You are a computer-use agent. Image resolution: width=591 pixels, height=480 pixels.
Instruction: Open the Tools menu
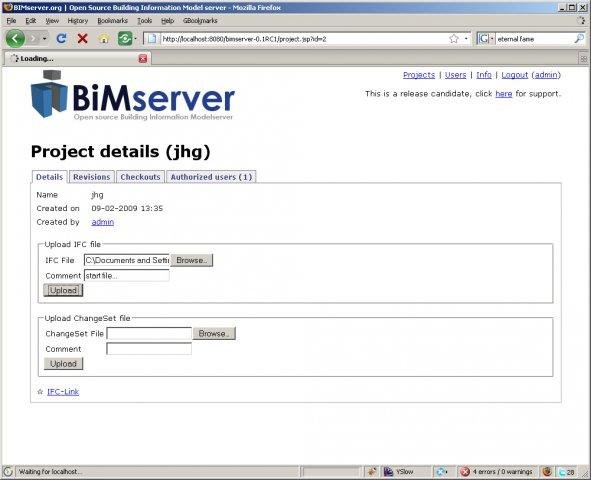click(144, 21)
